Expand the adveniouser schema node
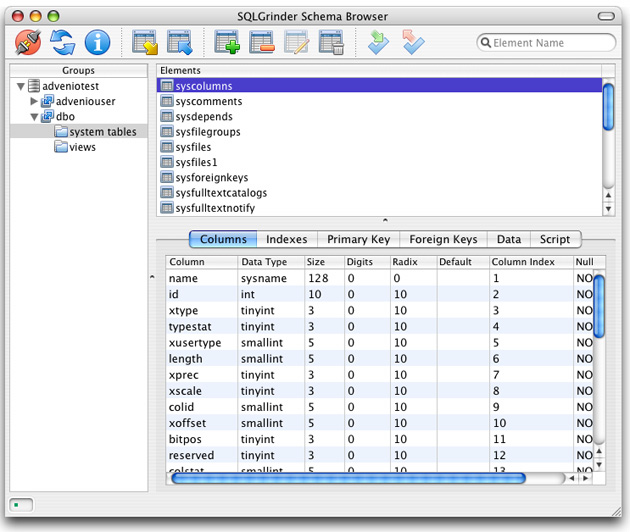This screenshot has width=630, height=532. (34, 101)
